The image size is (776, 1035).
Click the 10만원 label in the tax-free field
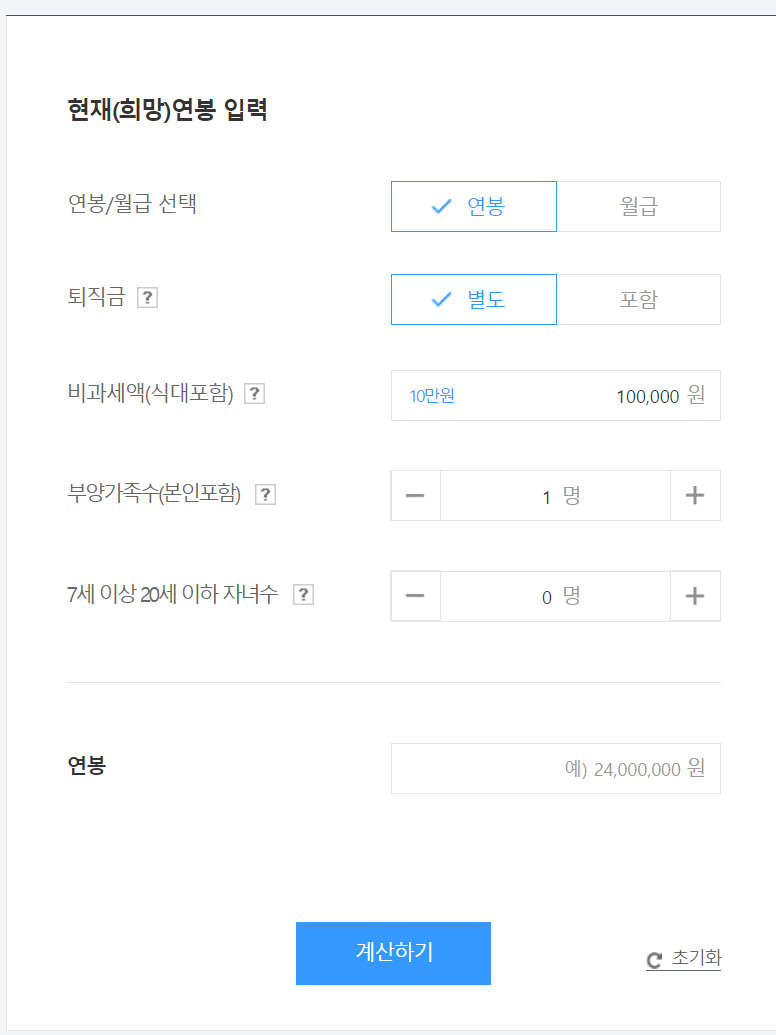tap(430, 395)
